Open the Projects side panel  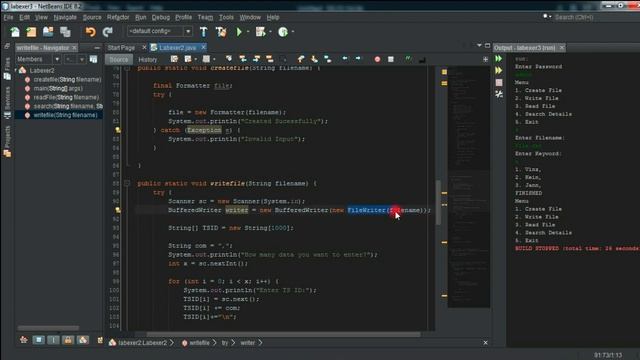[x=7, y=141]
